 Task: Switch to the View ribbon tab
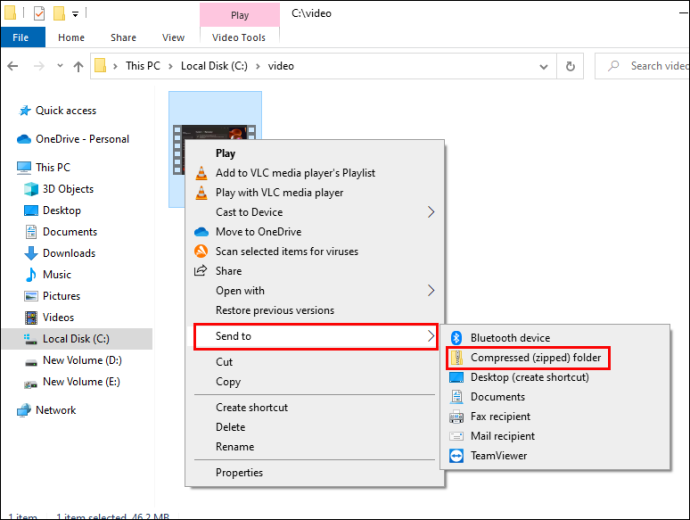pyautogui.click(x=173, y=38)
